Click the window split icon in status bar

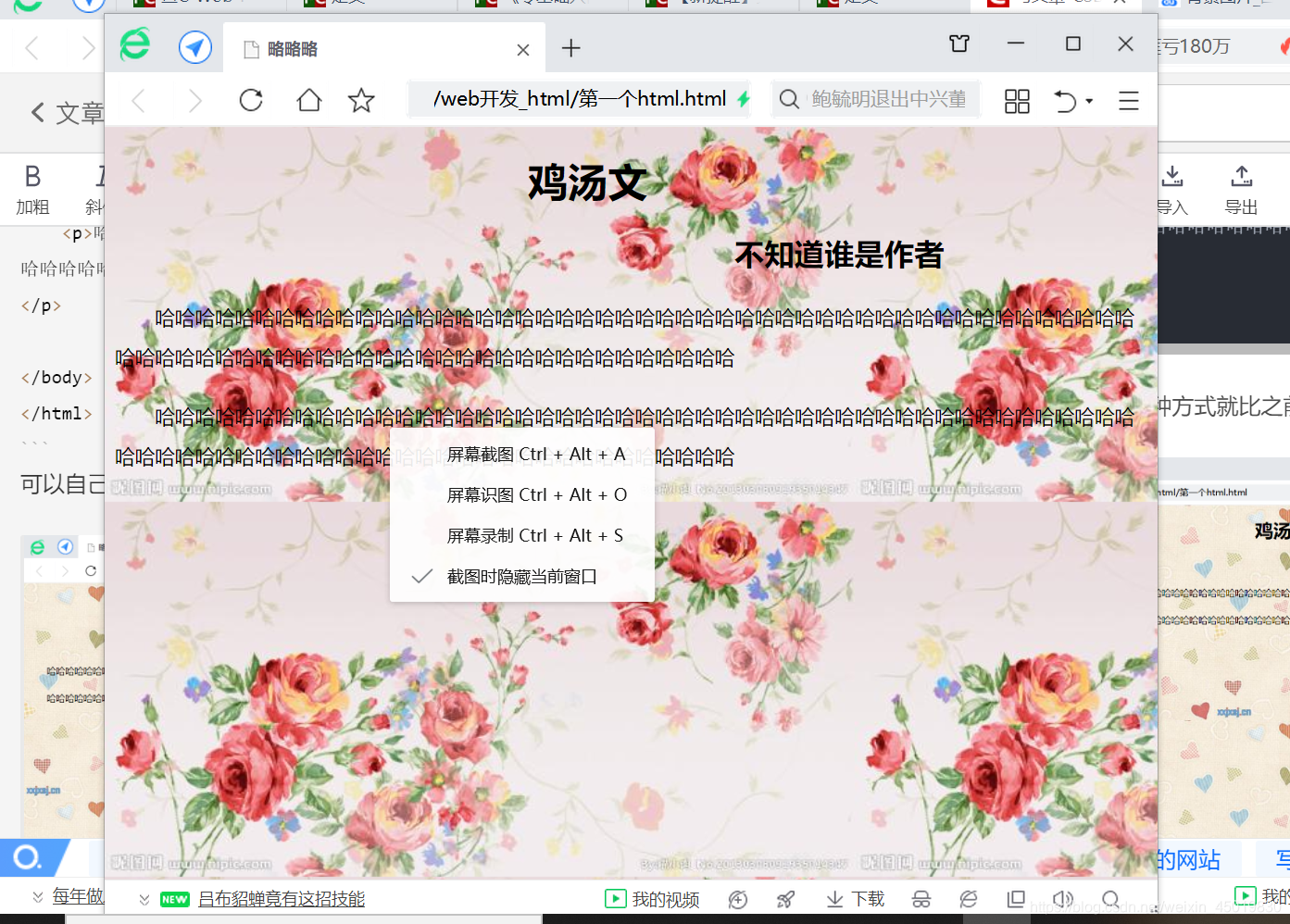pyautogui.click(x=1016, y=899)
